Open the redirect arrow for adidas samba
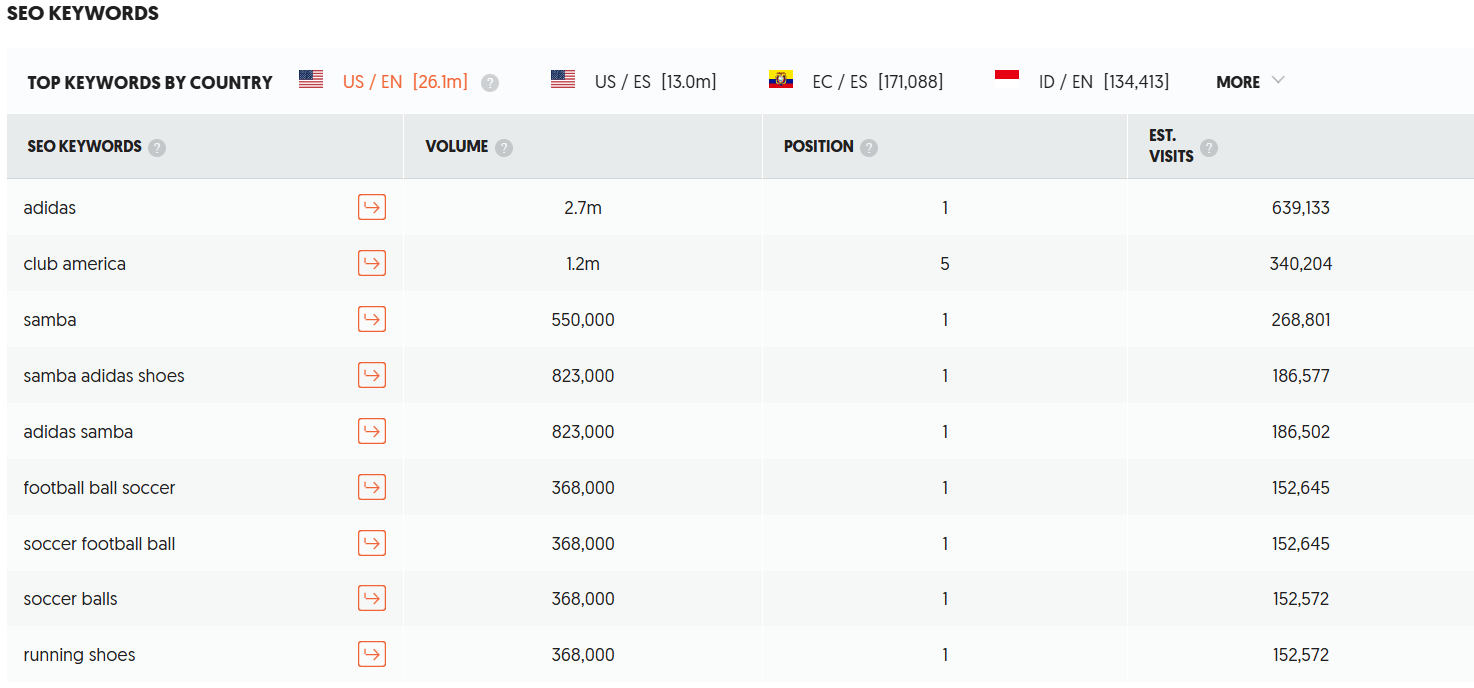 pos(371,431)
